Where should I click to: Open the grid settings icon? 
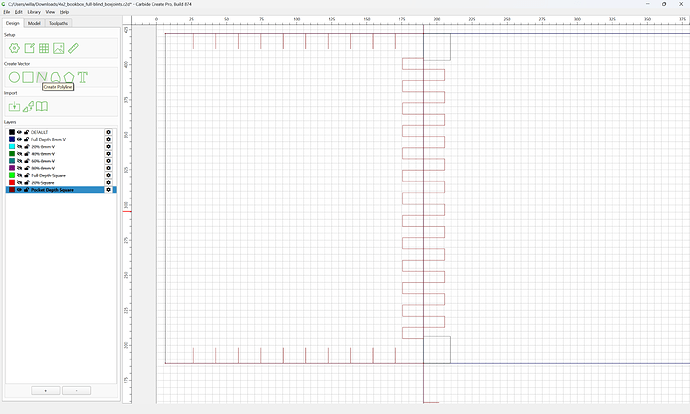coord(44,48)
